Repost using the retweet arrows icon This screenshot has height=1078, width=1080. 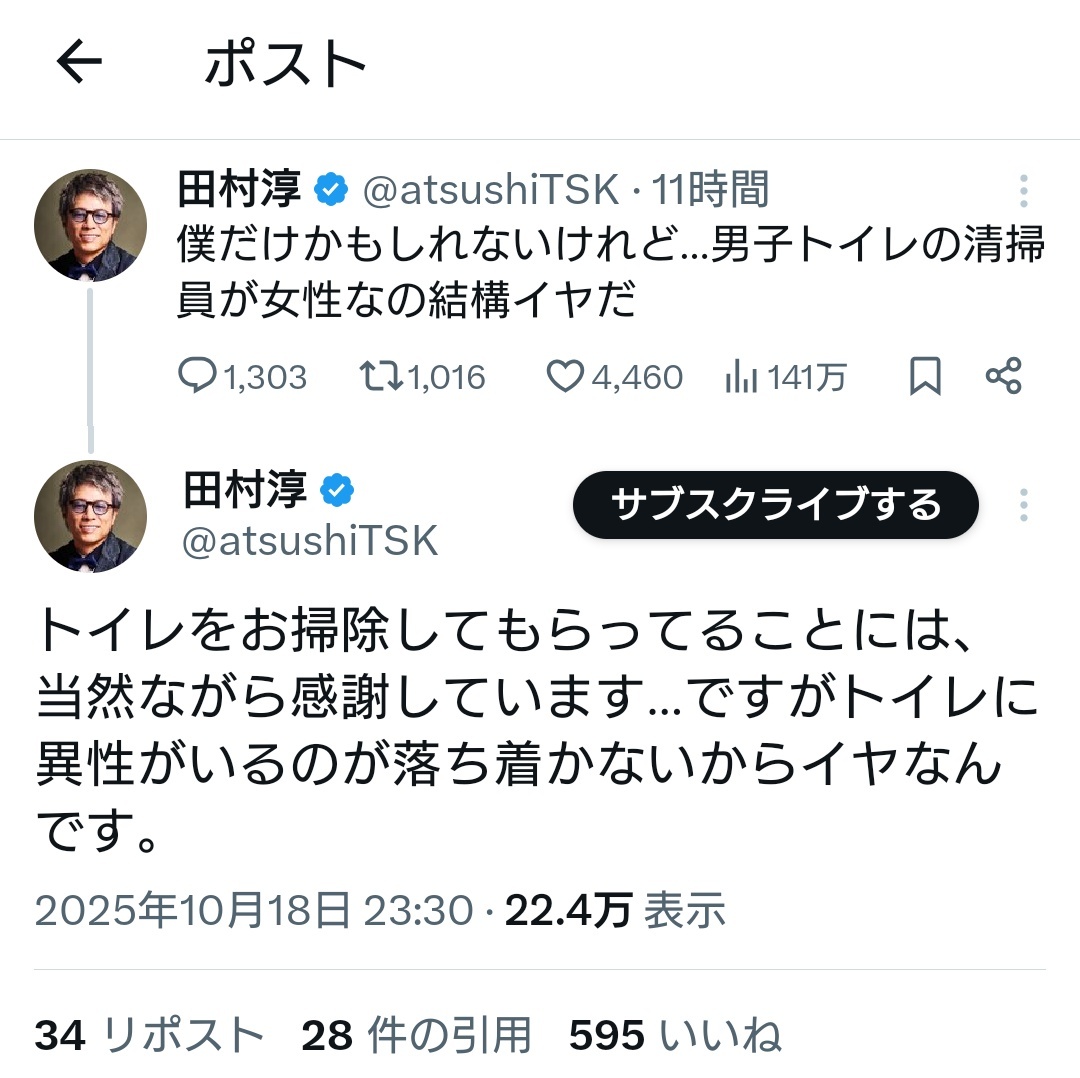[379, 376]
